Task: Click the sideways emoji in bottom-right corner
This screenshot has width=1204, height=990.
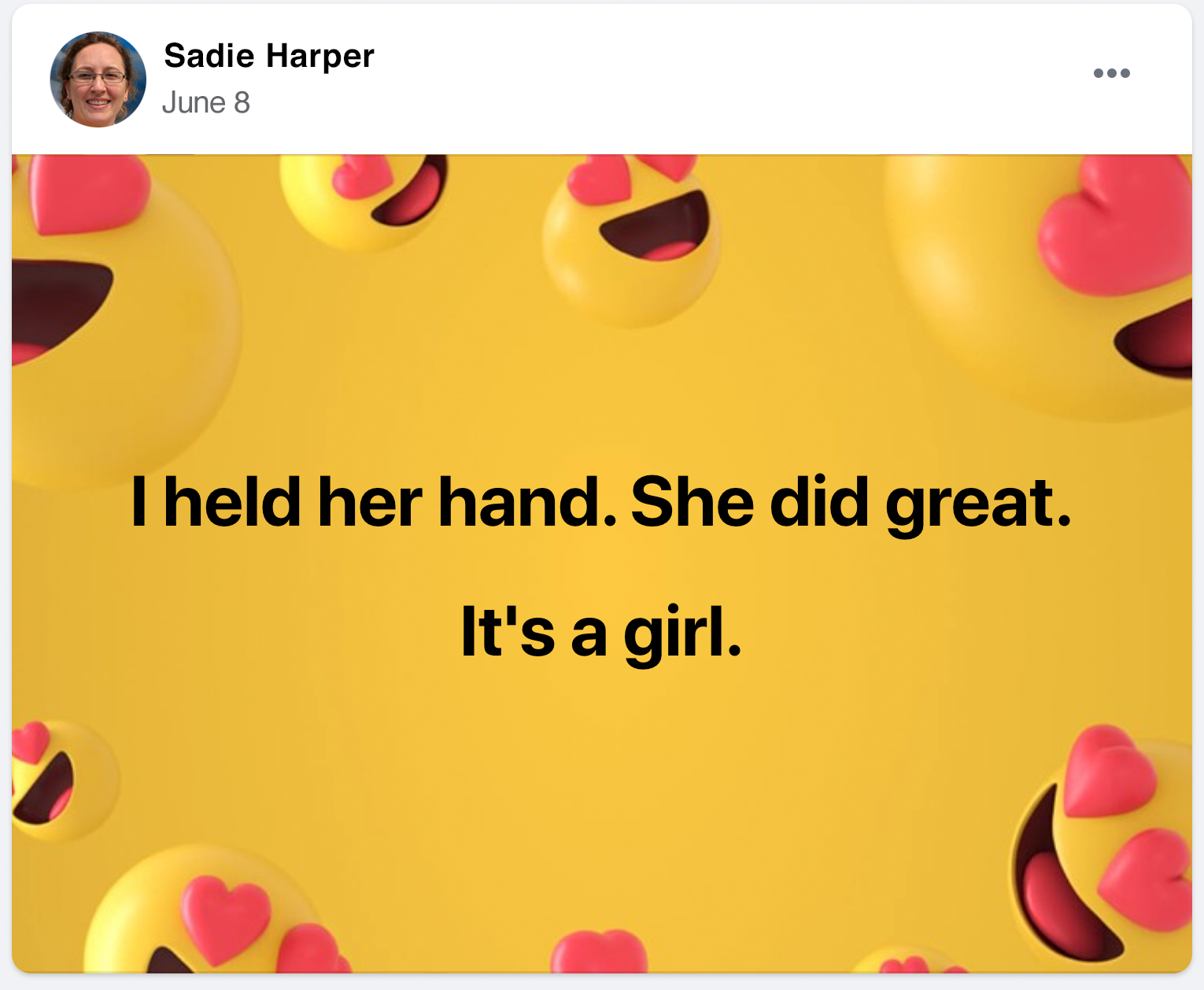Action: pos(1102,850)
